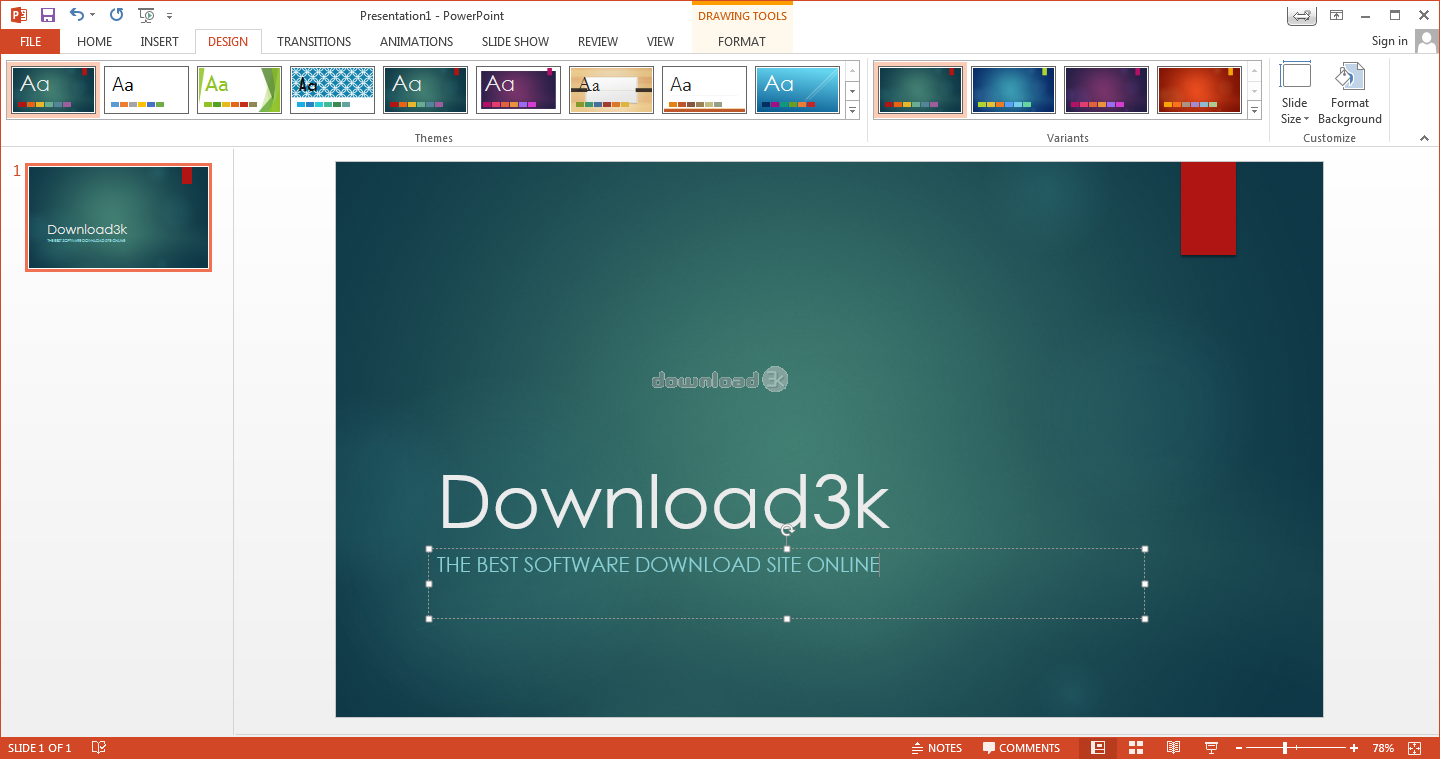Apply the plain white Office theme
This screenshot has height=759, width=1440.
point(146,90)
